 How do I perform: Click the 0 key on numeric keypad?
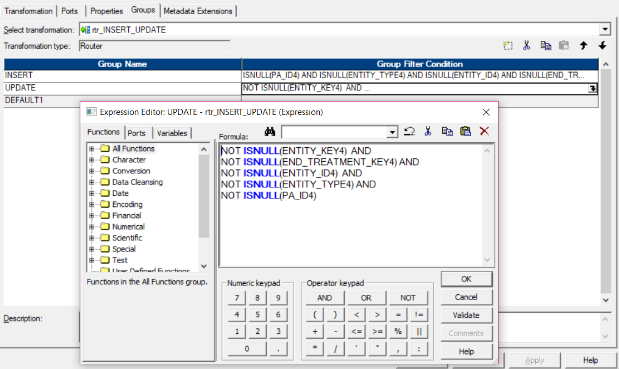click(x=247, y=349)
